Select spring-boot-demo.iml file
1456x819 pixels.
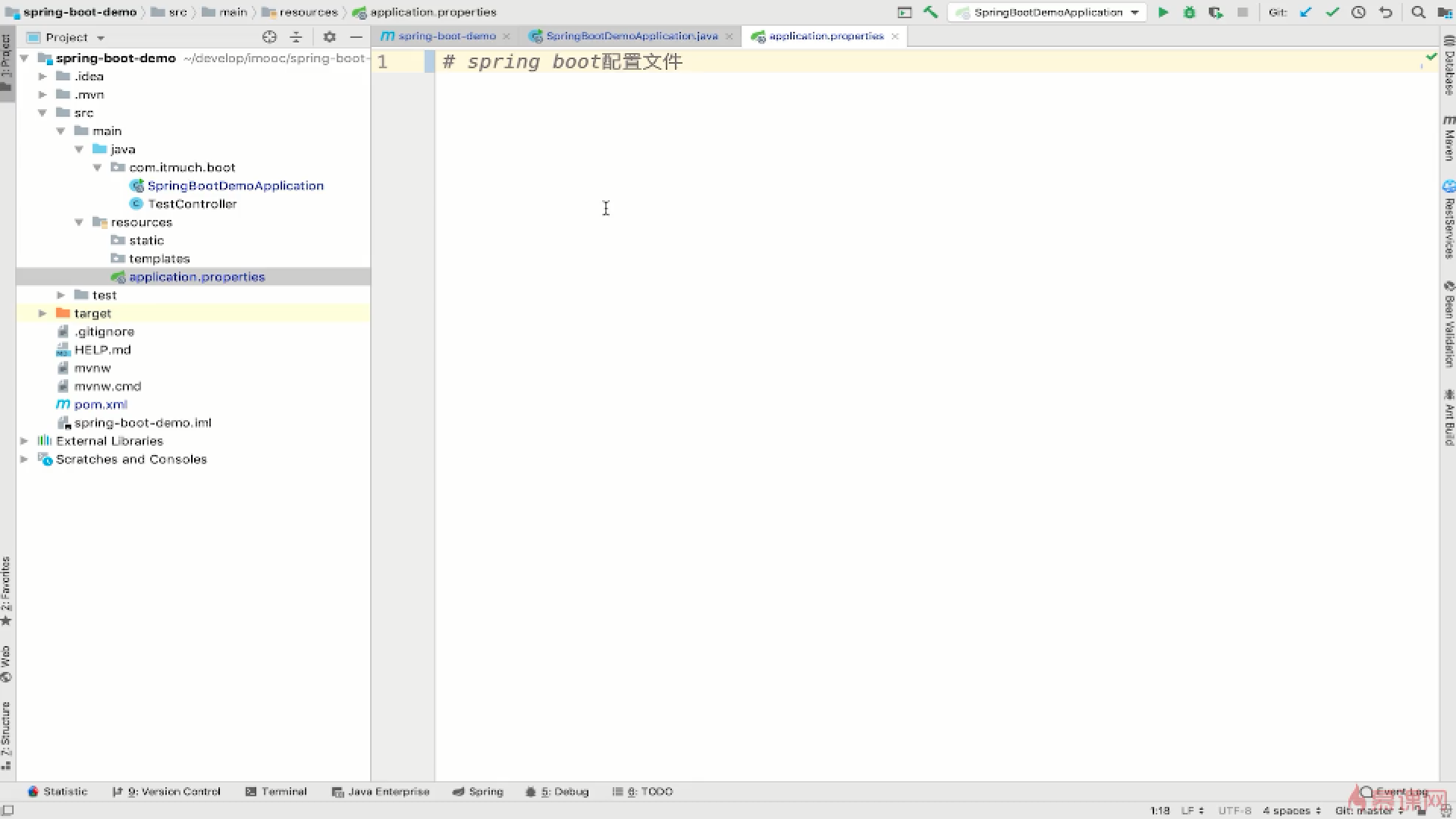click(143, 422)
